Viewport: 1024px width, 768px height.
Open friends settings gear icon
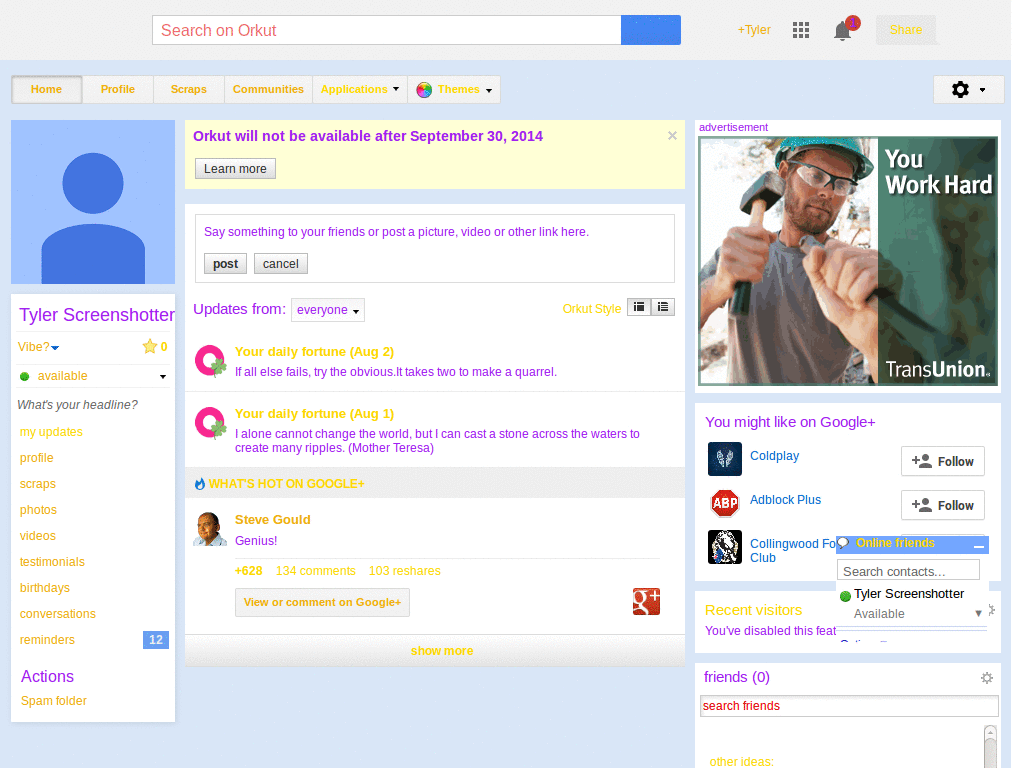point(987,678)
